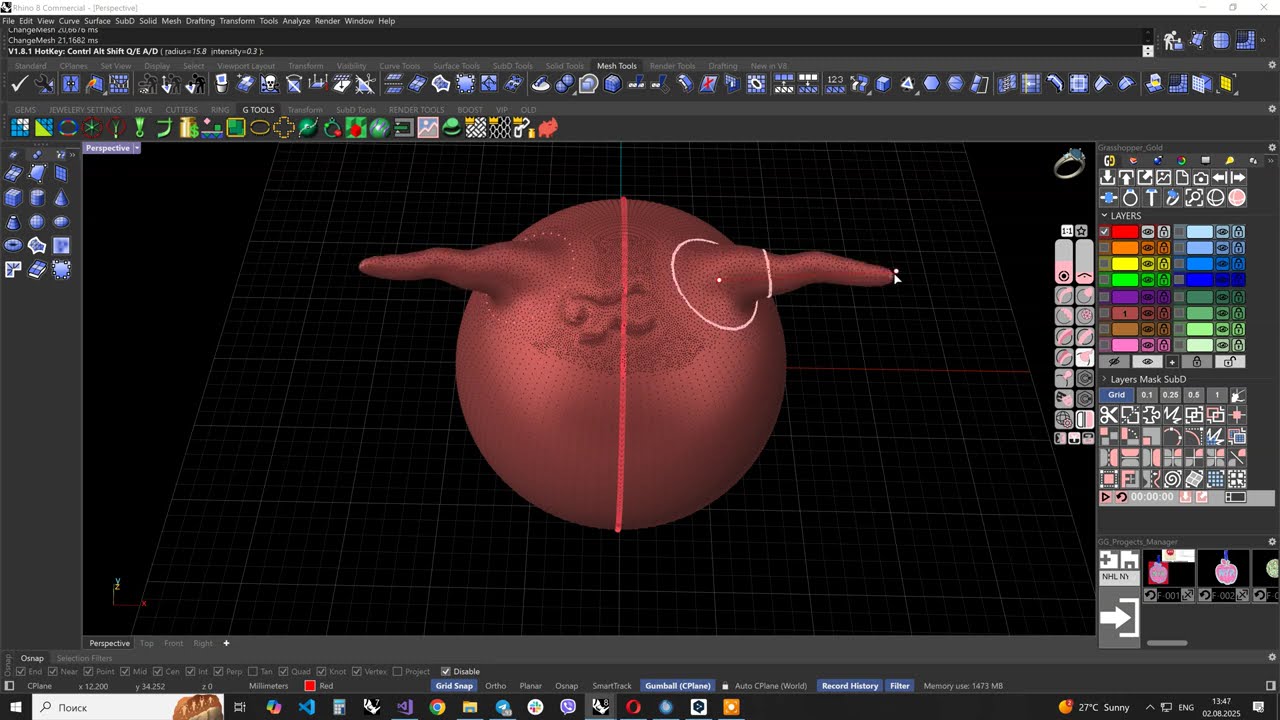The image size is (1280, 720).
Task: Click the running figure icon at top right
Action: click(x=1173, y=41)
